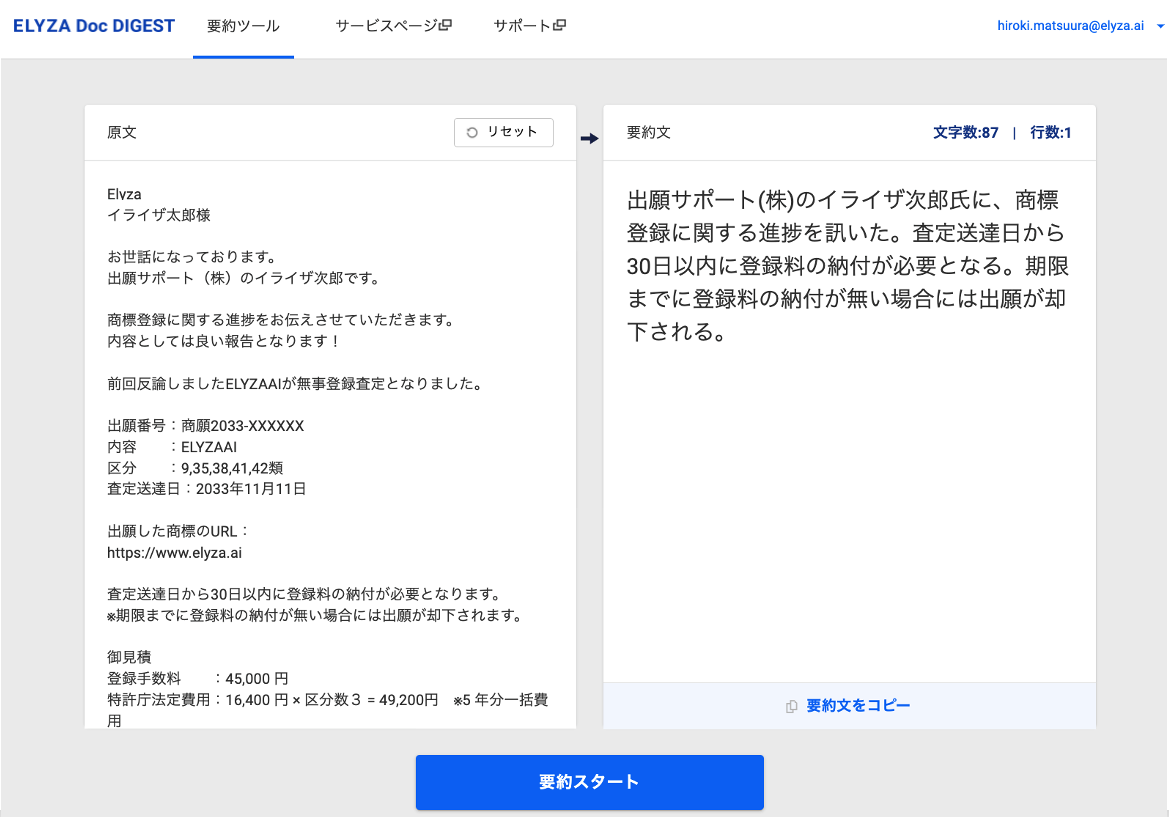Switch to the 要約ツール tab

(x=243, y=27)
